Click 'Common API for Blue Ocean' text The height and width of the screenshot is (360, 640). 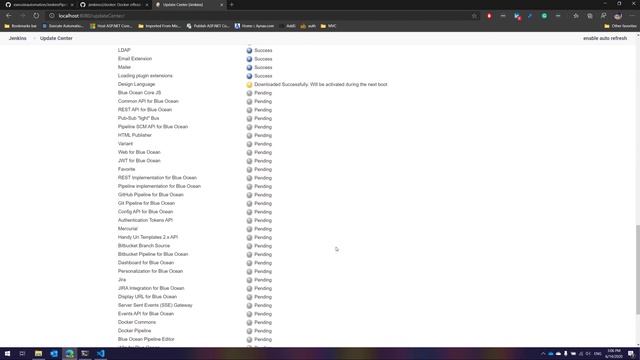click(x=148, y=101)
